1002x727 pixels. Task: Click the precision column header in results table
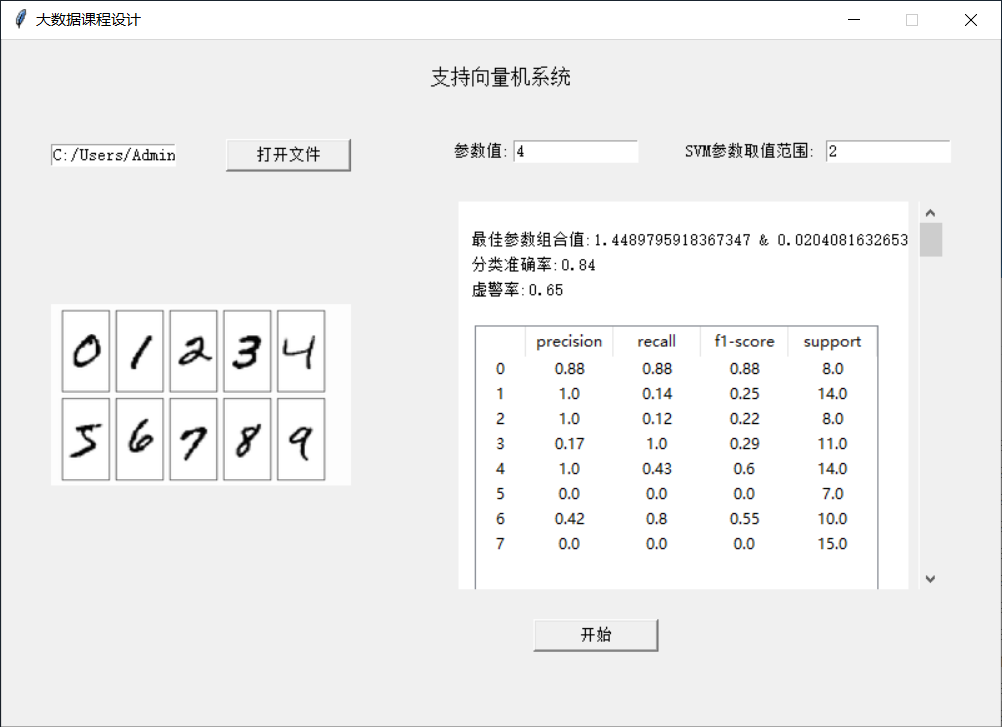[569, 341]
